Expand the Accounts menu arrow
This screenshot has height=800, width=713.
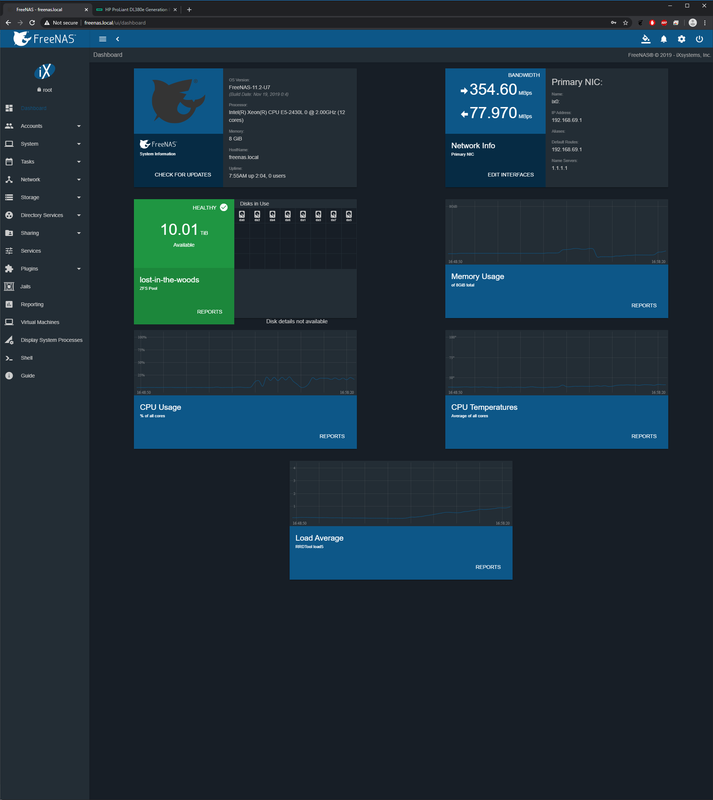(x=79, y=126)
